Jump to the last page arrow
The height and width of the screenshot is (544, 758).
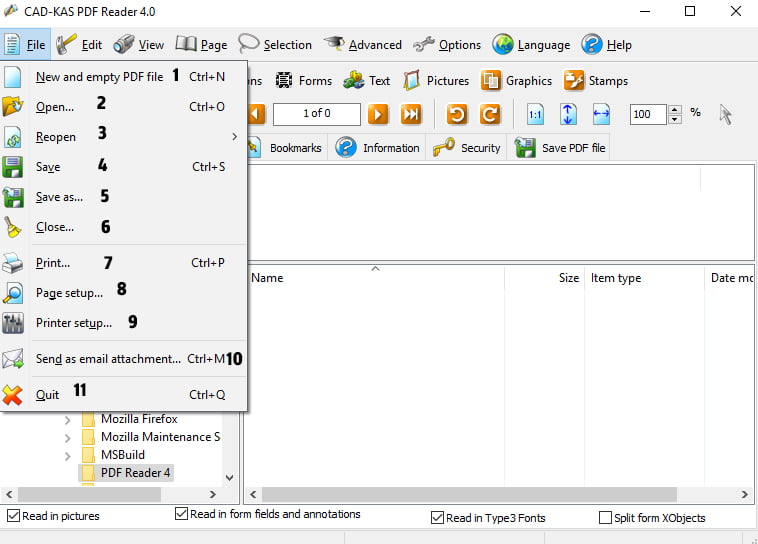[x=411, y=115]
